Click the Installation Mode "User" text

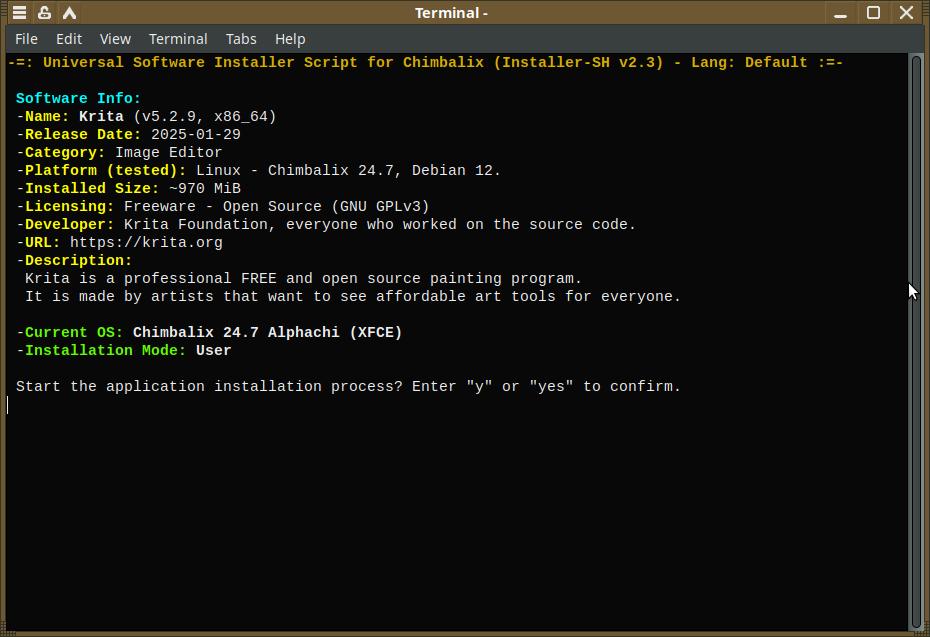click(x=214, y=350)
